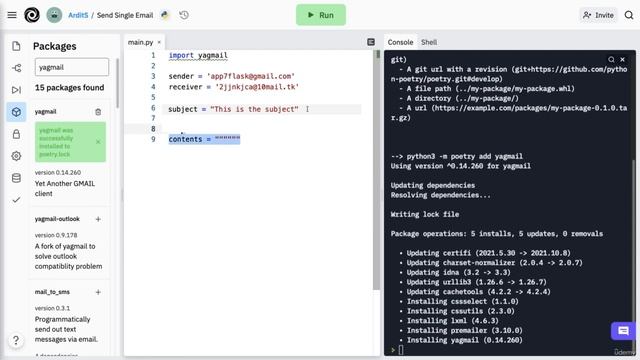This screenshot has height=360, width=640.
Task: Open the Help question mark icon
Action: click(x=16, y=340)
